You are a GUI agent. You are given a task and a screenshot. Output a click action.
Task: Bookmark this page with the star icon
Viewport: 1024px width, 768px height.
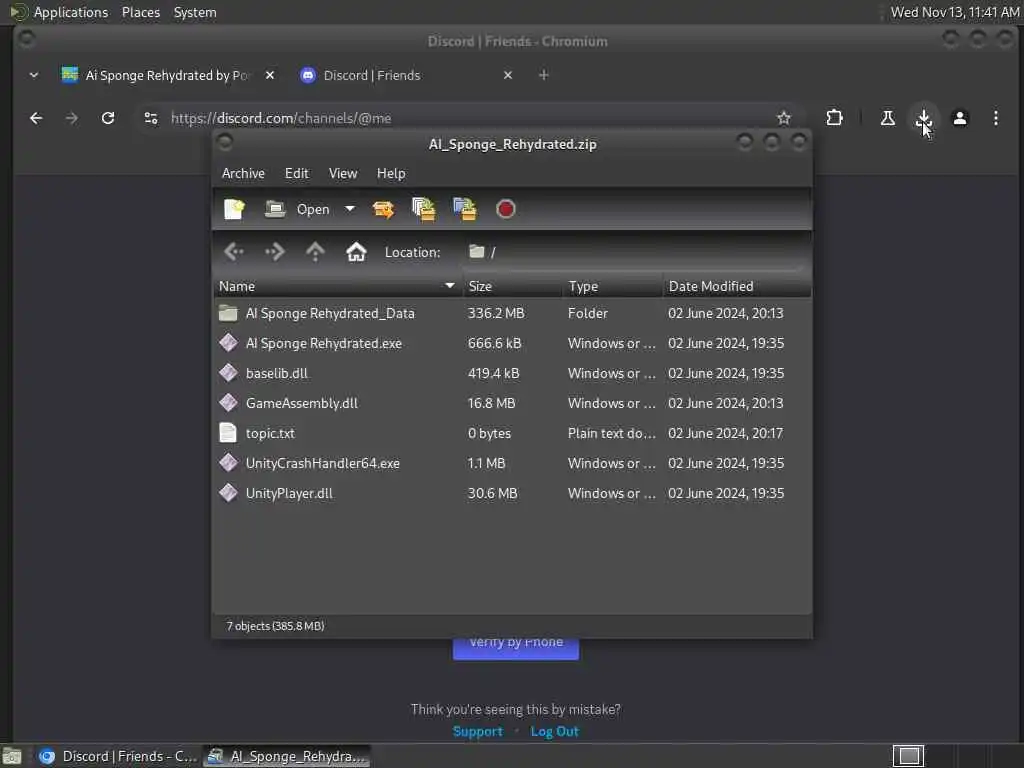[x=784, y=118]
